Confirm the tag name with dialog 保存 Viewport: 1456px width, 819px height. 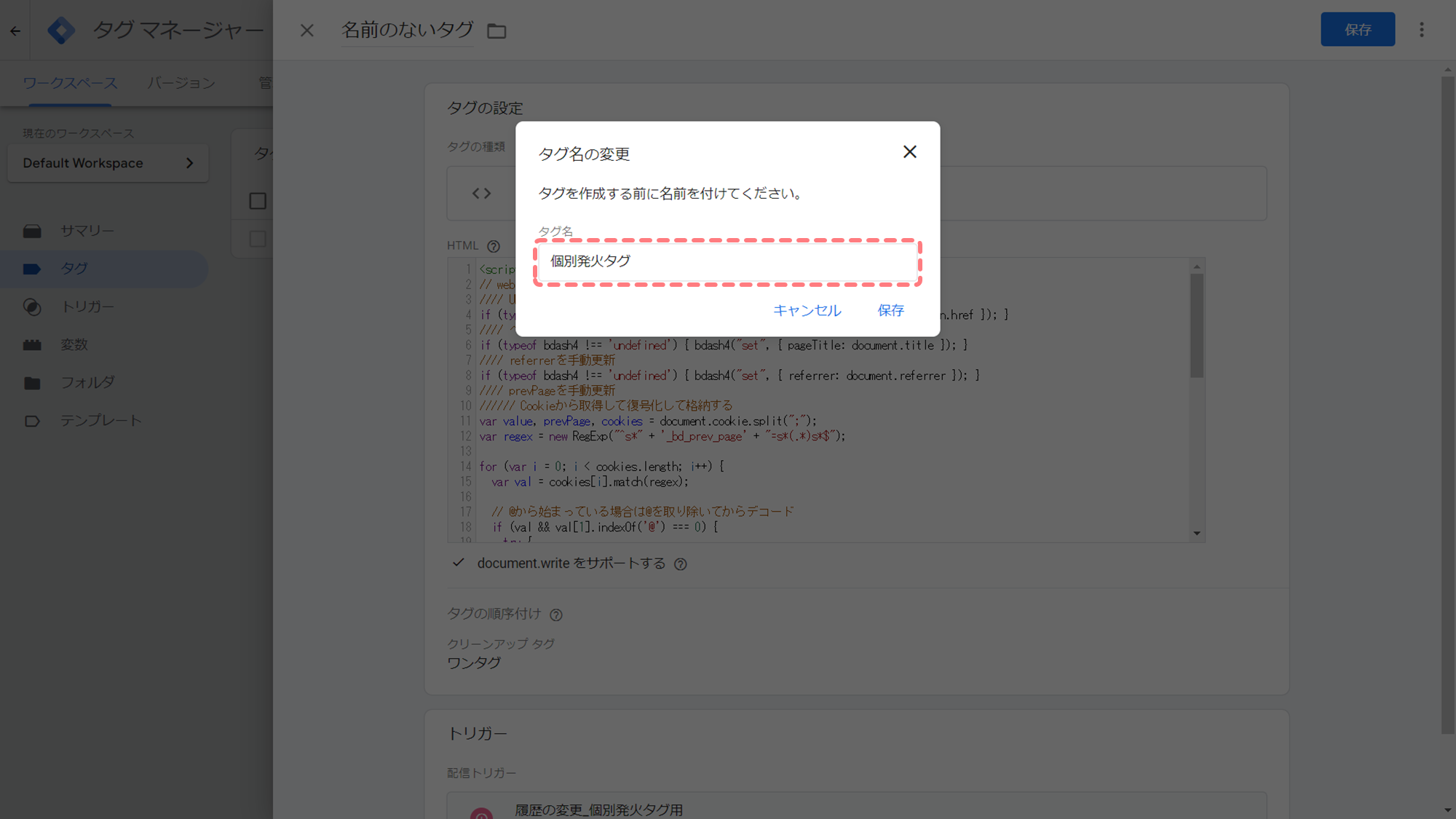[x=890, y=311]
